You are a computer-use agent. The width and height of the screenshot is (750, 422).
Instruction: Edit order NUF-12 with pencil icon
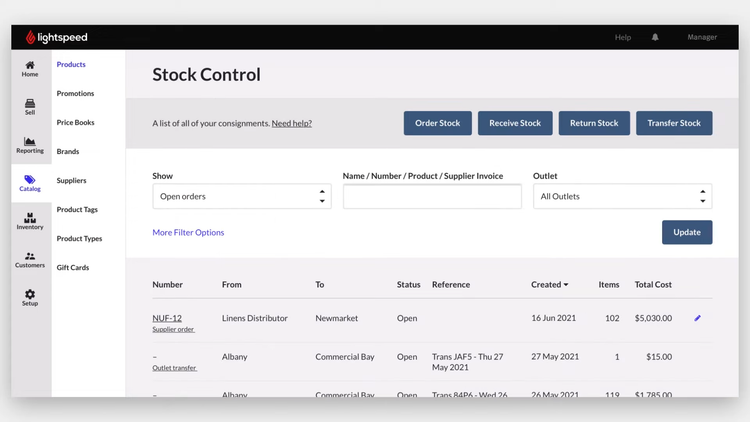pyautogui.click(x=698, y=318)
